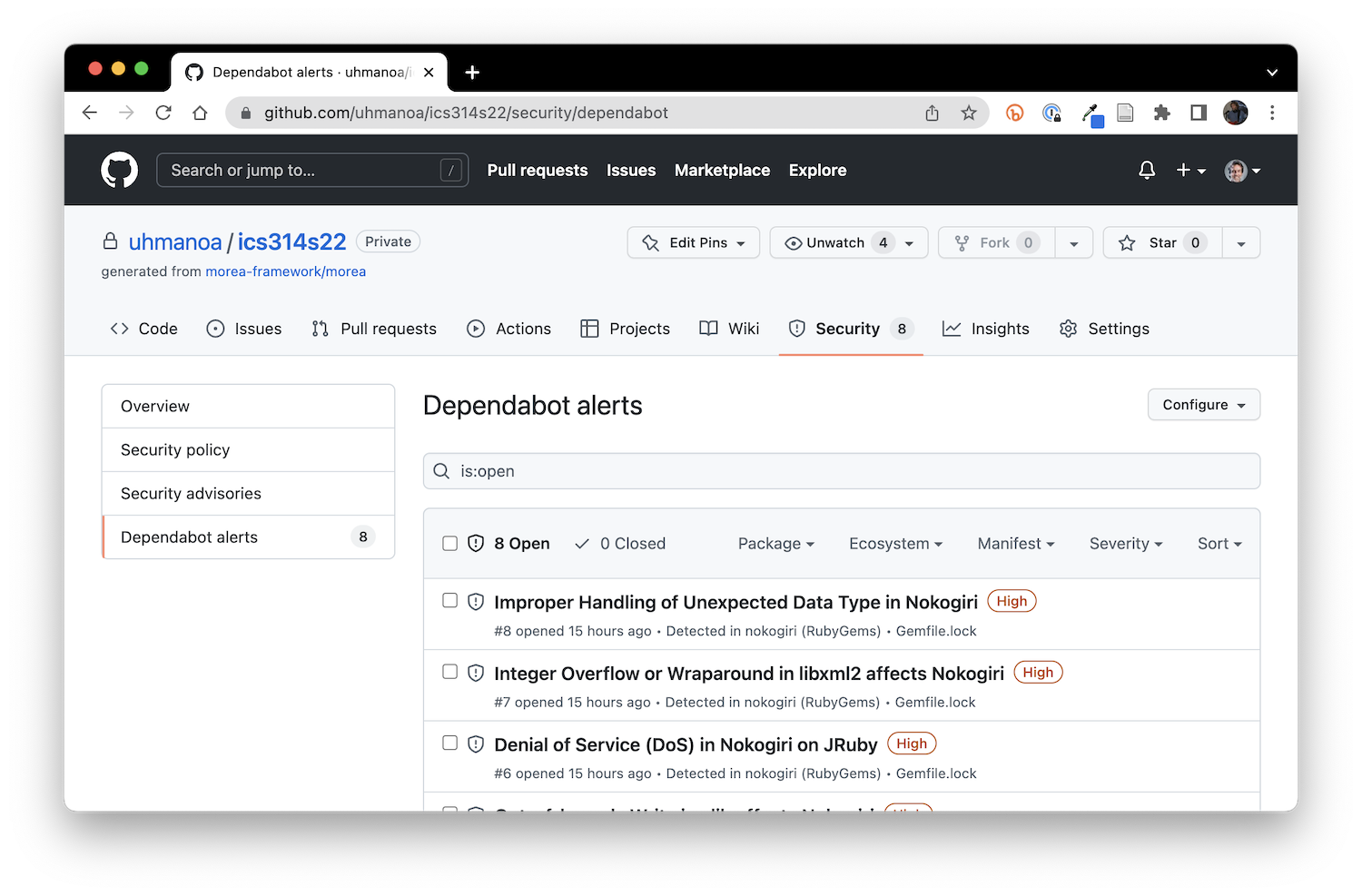Check the Improper Handling alert checkbox
The height and width of the screenshot is (896, 1362).
(x=449, y=600)
